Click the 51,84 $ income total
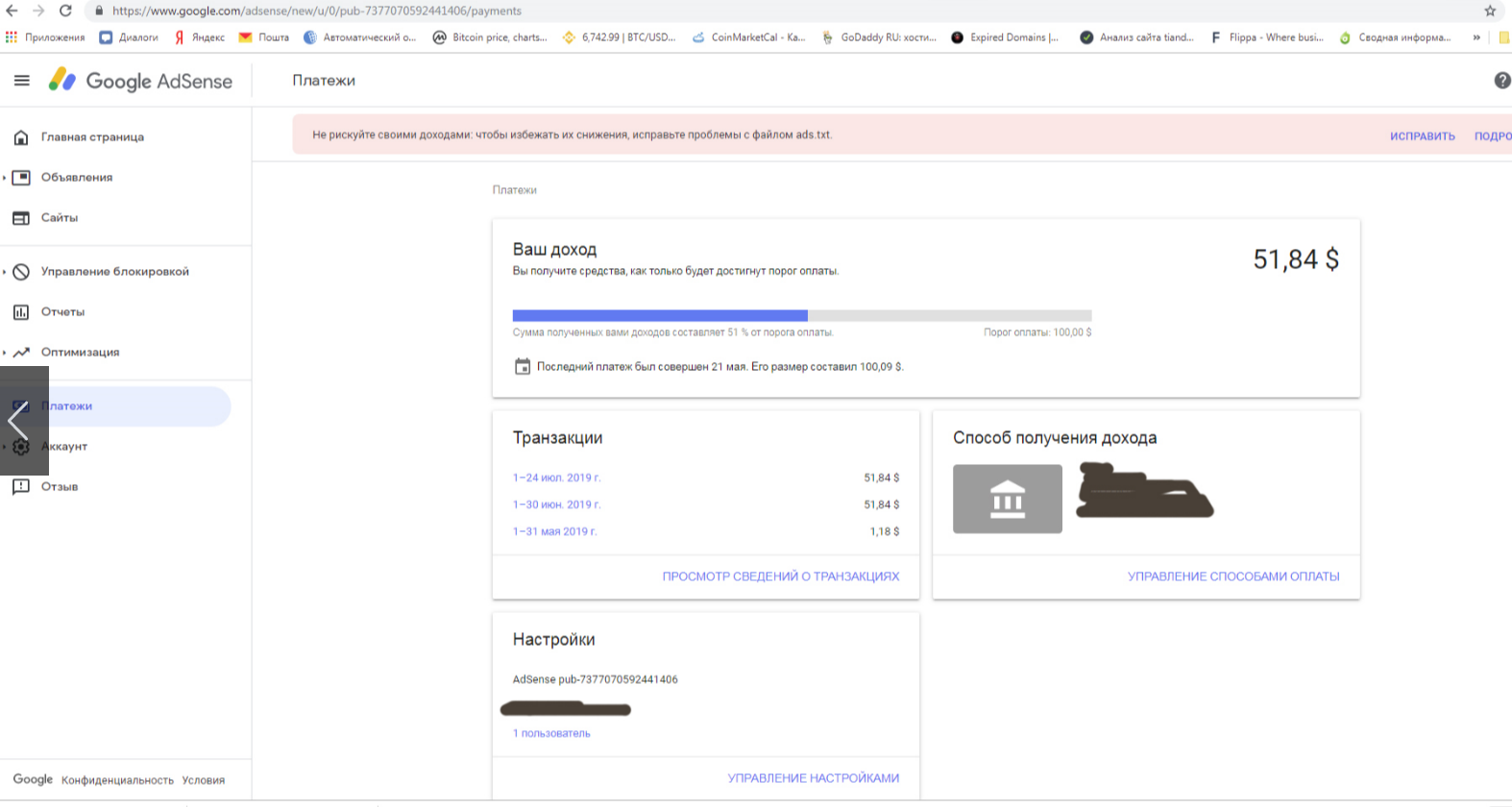Viewport: 1512px width, 807px height. tap(1296, 259)
